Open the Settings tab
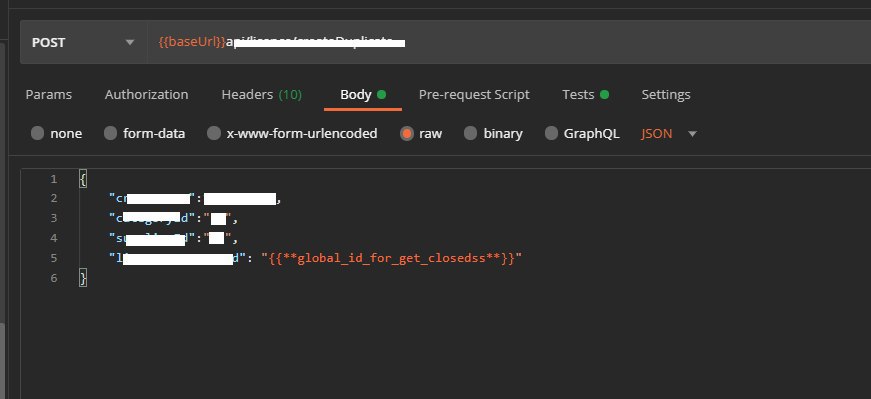Screen dimensions: 871x399 click(x=666, y=94)
